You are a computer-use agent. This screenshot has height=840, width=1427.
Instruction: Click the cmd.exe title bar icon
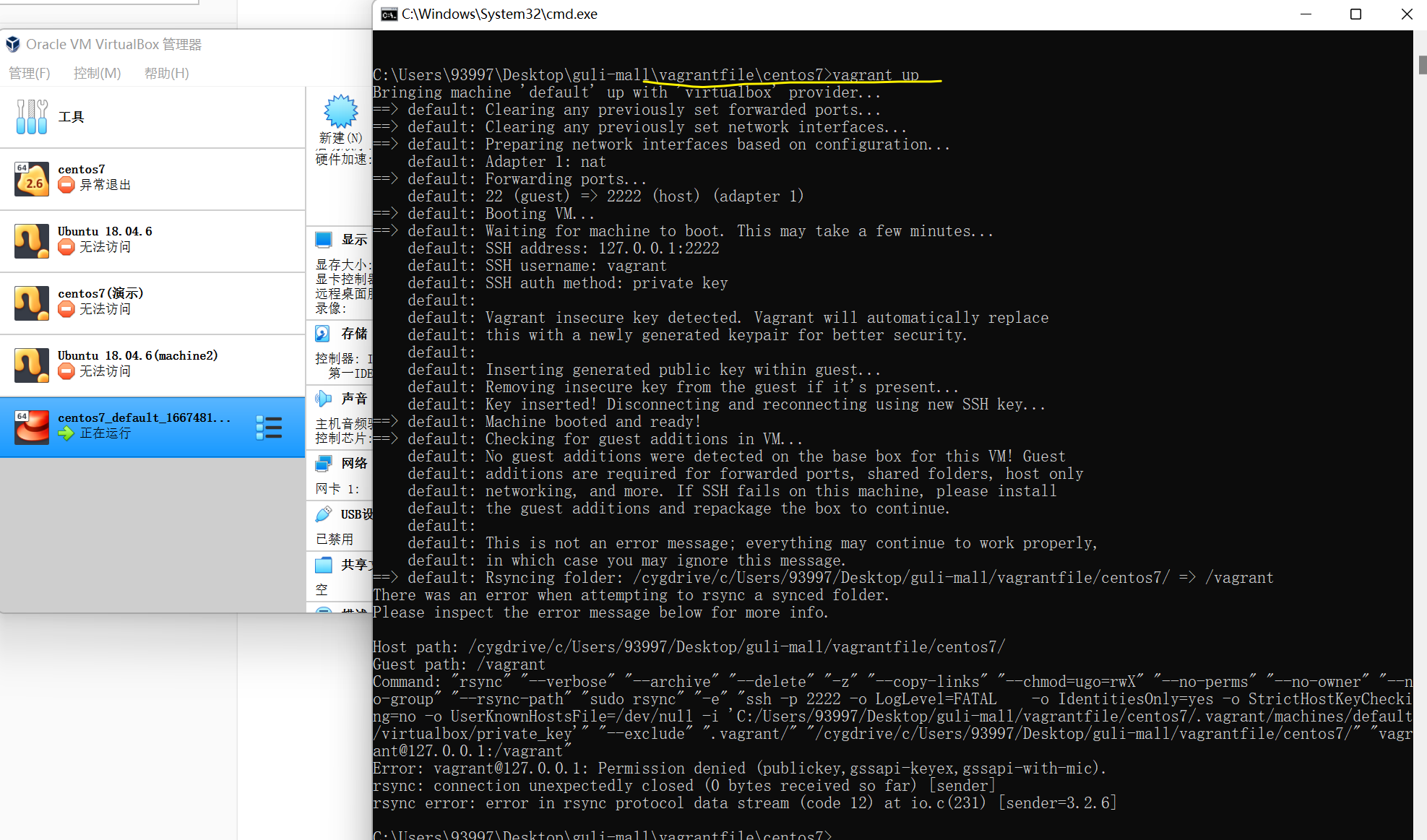pos(389,14)
